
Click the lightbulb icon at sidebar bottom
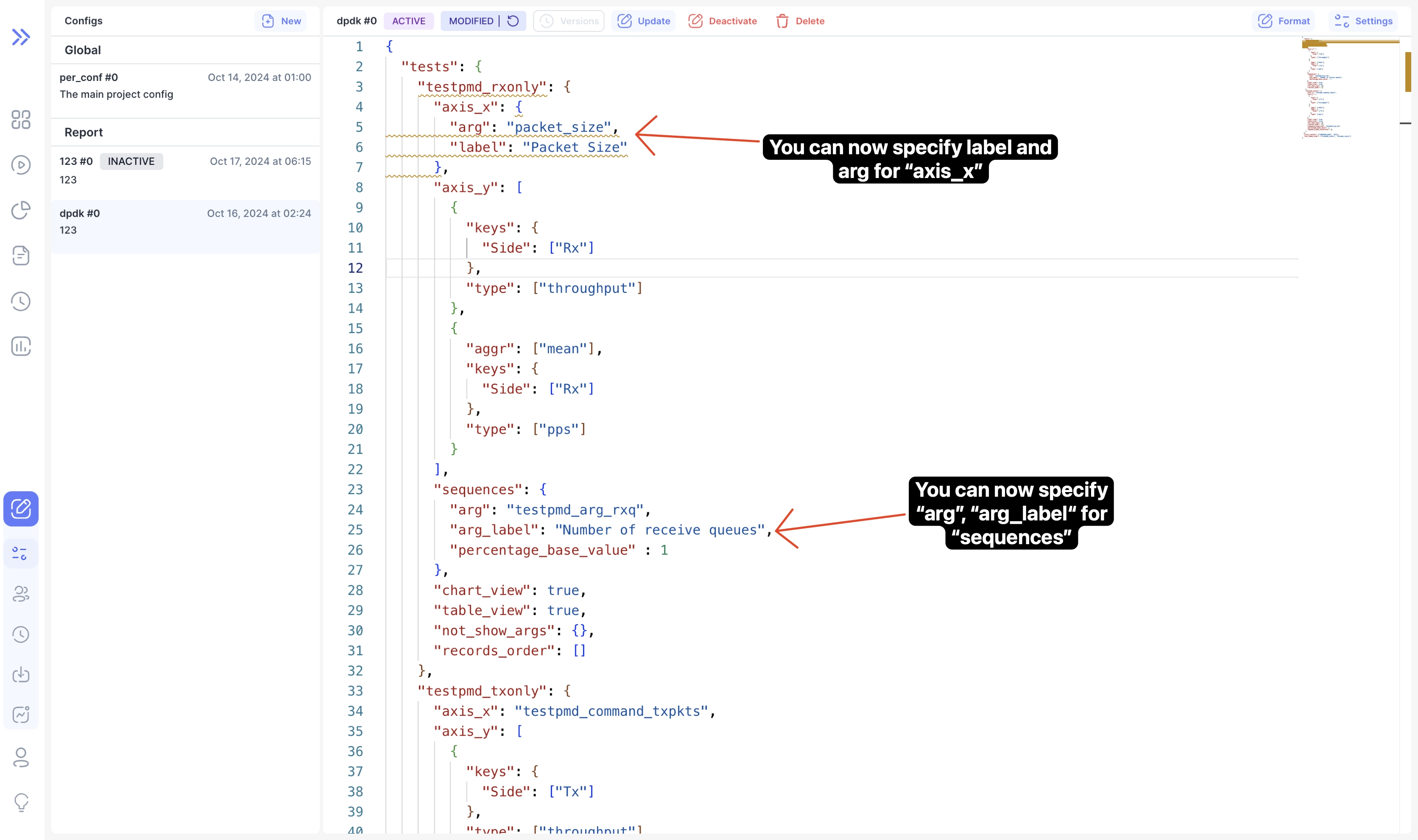[x=21, y=802]
